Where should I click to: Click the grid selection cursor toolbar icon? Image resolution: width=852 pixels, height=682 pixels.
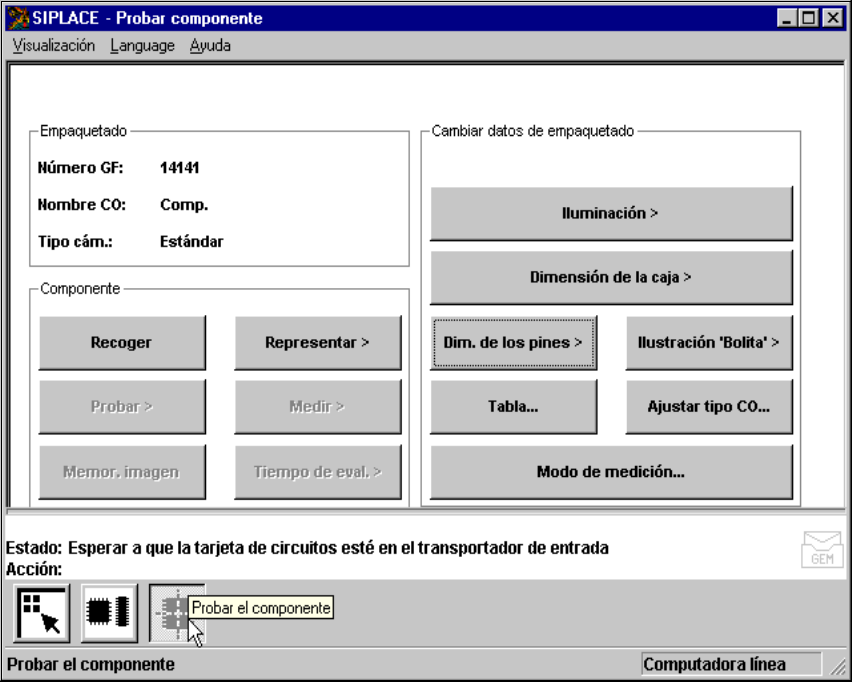pyautogui.click(x=42, y=613)
